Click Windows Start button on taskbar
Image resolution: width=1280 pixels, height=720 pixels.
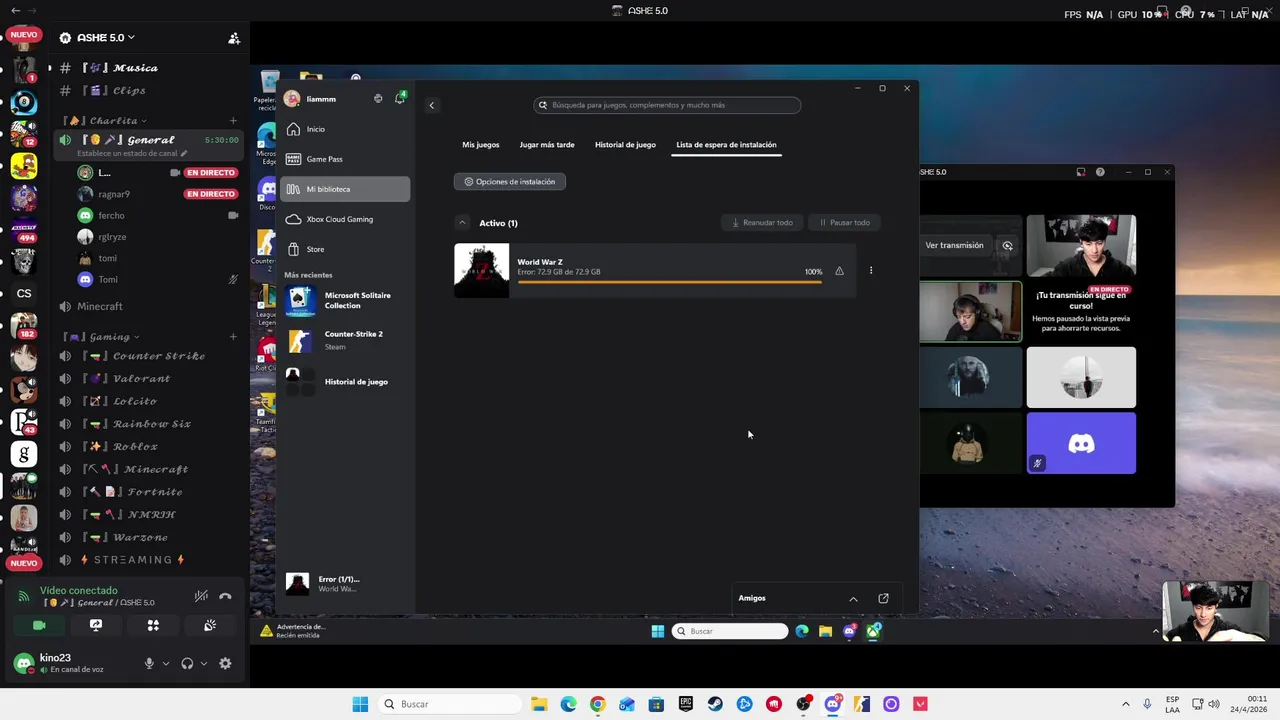click(360, 704)
